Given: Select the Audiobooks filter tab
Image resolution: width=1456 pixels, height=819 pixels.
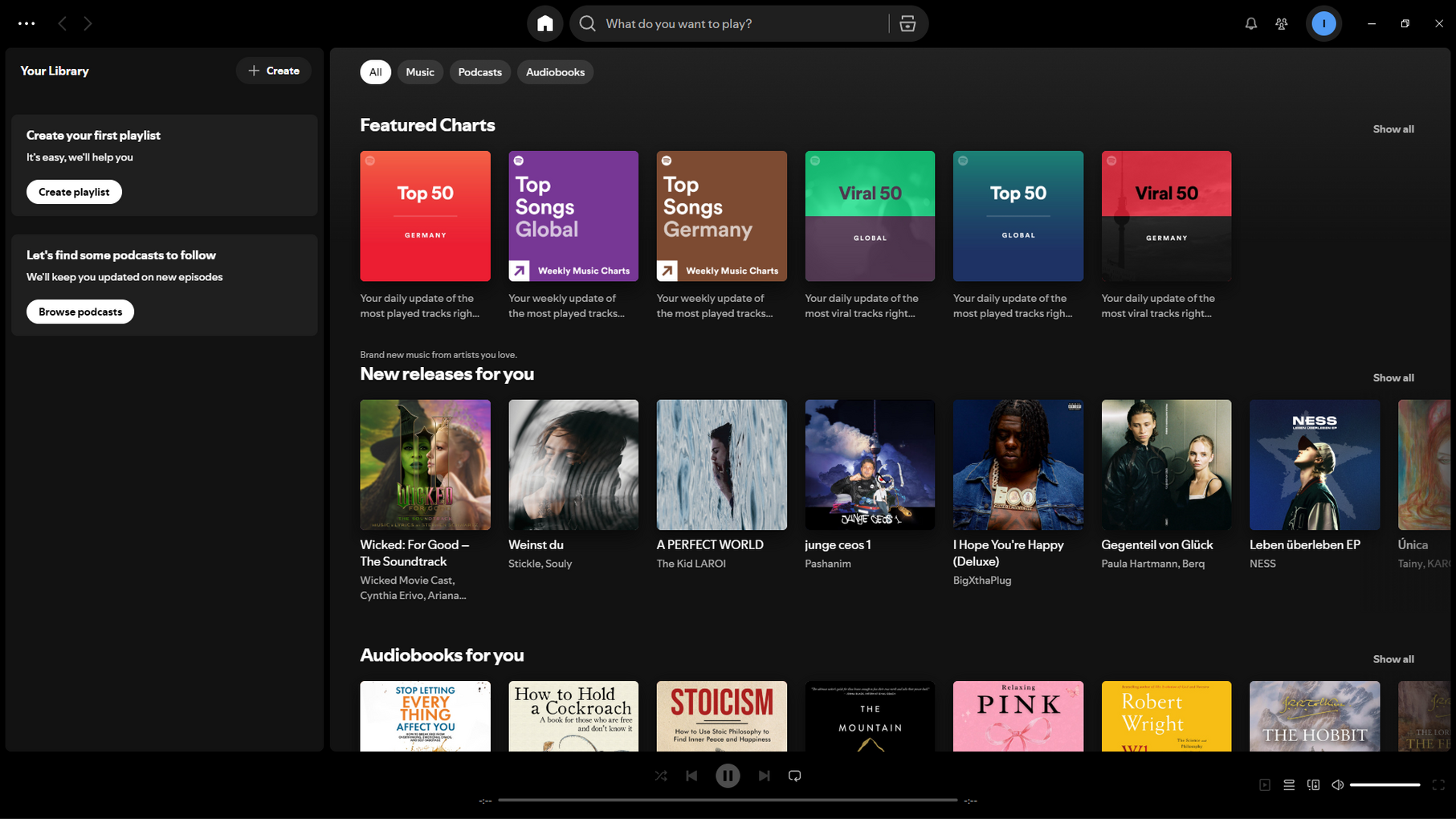Looking at the screenshot, I should pyautogui.click(x=555, y=72).
